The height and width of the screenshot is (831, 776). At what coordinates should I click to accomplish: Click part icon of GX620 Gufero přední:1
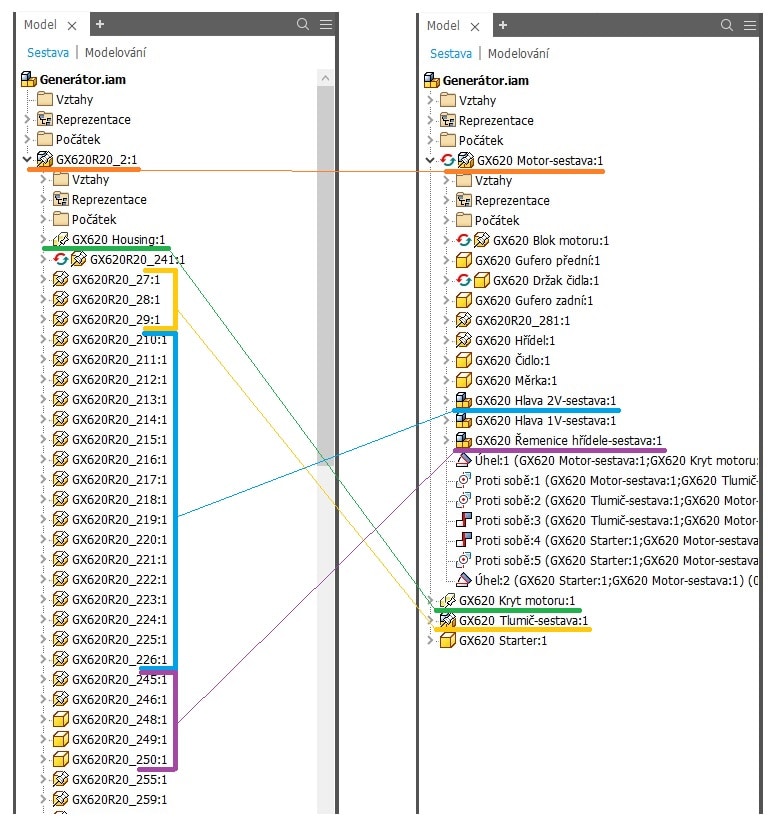click(x=464, y=260)
